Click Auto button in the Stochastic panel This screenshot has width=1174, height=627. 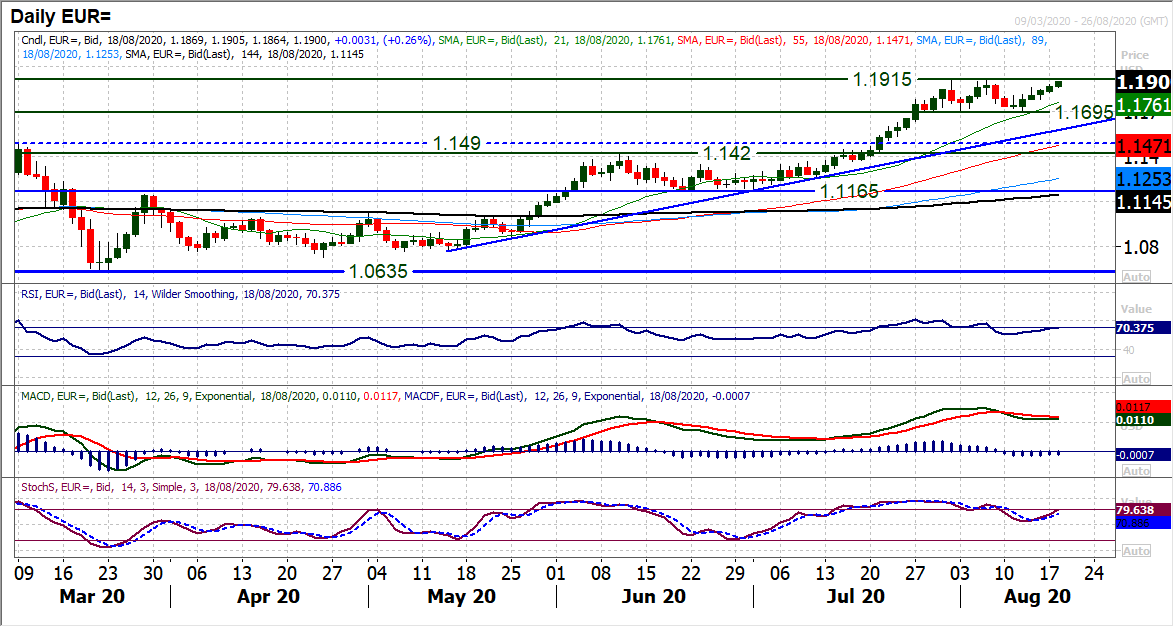(1135, 551)
